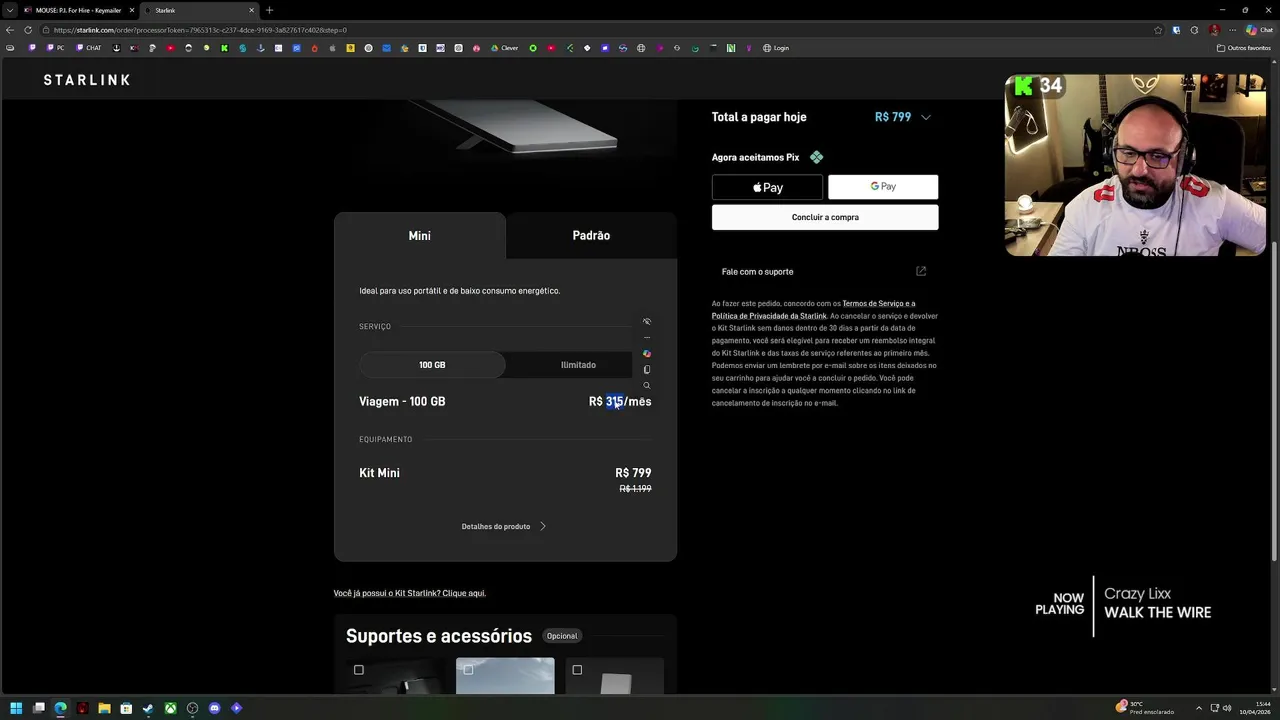Click the Pix logo icon
This screenshot has height=720, width=1280.
(817, 157)
